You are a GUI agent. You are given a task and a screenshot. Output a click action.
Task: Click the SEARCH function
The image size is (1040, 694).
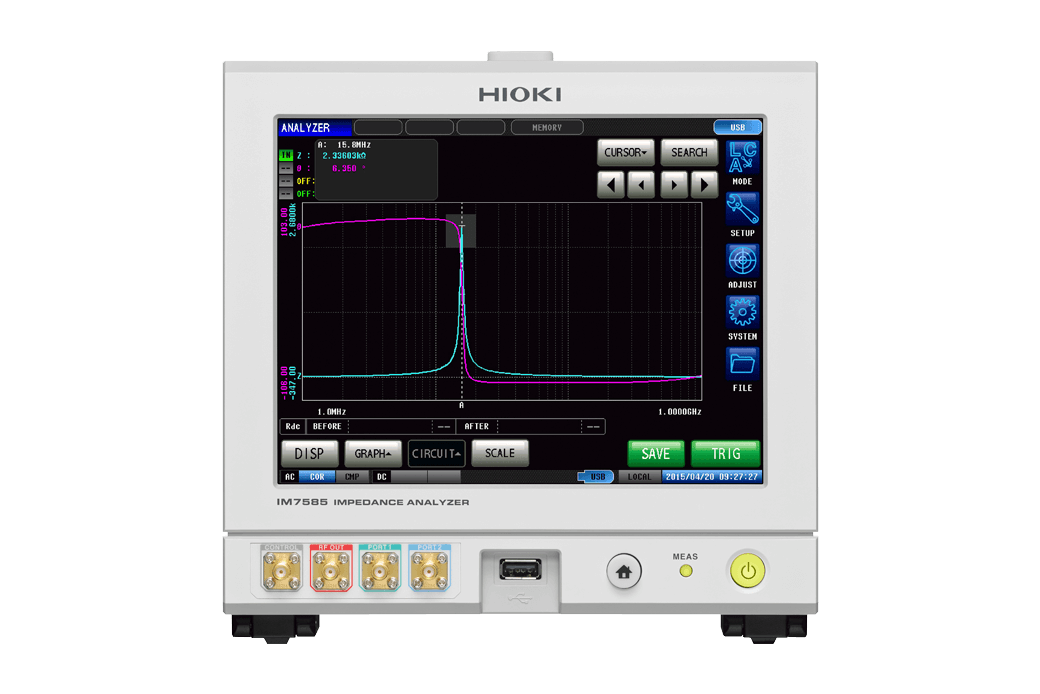click(x=689, y=152)
